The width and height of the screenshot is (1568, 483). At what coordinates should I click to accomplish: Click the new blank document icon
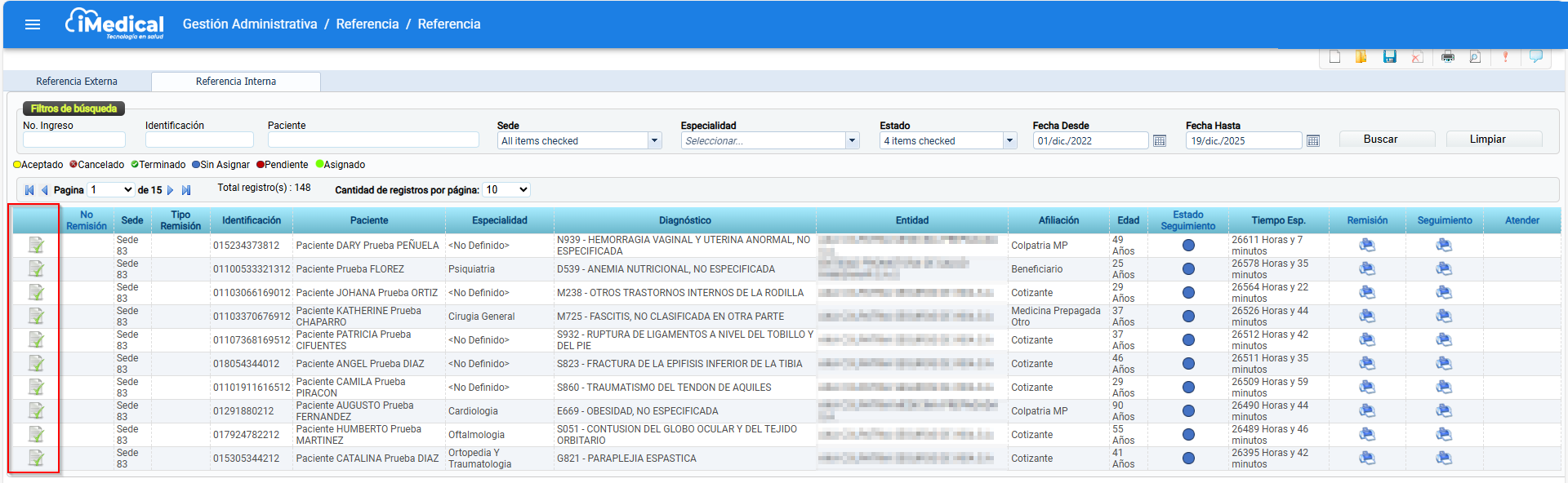1334,56
